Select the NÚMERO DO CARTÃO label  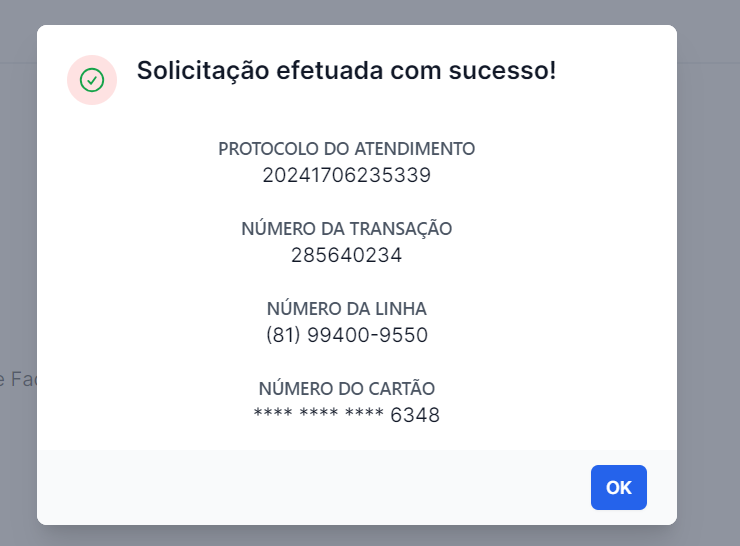346,388
